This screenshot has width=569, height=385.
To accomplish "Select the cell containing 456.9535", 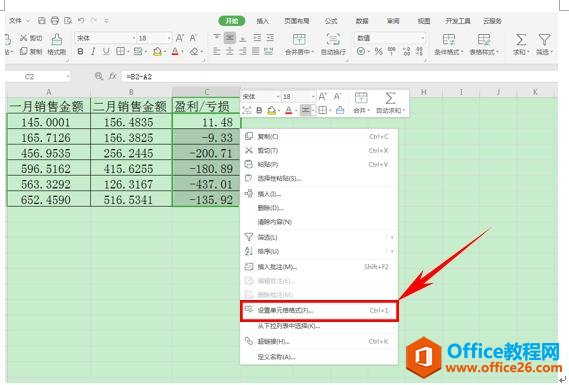I will click(48, 153).
